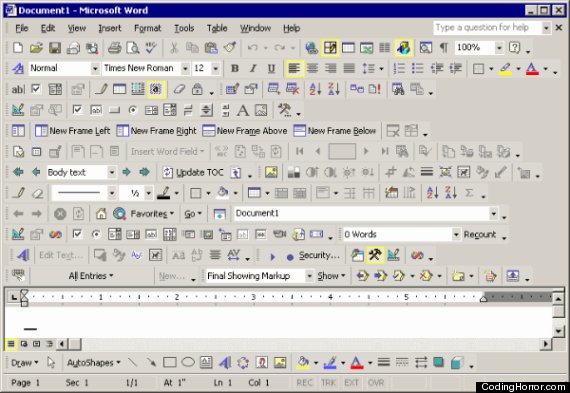Click the Save floppy disk icon

(x=55, y=48)
